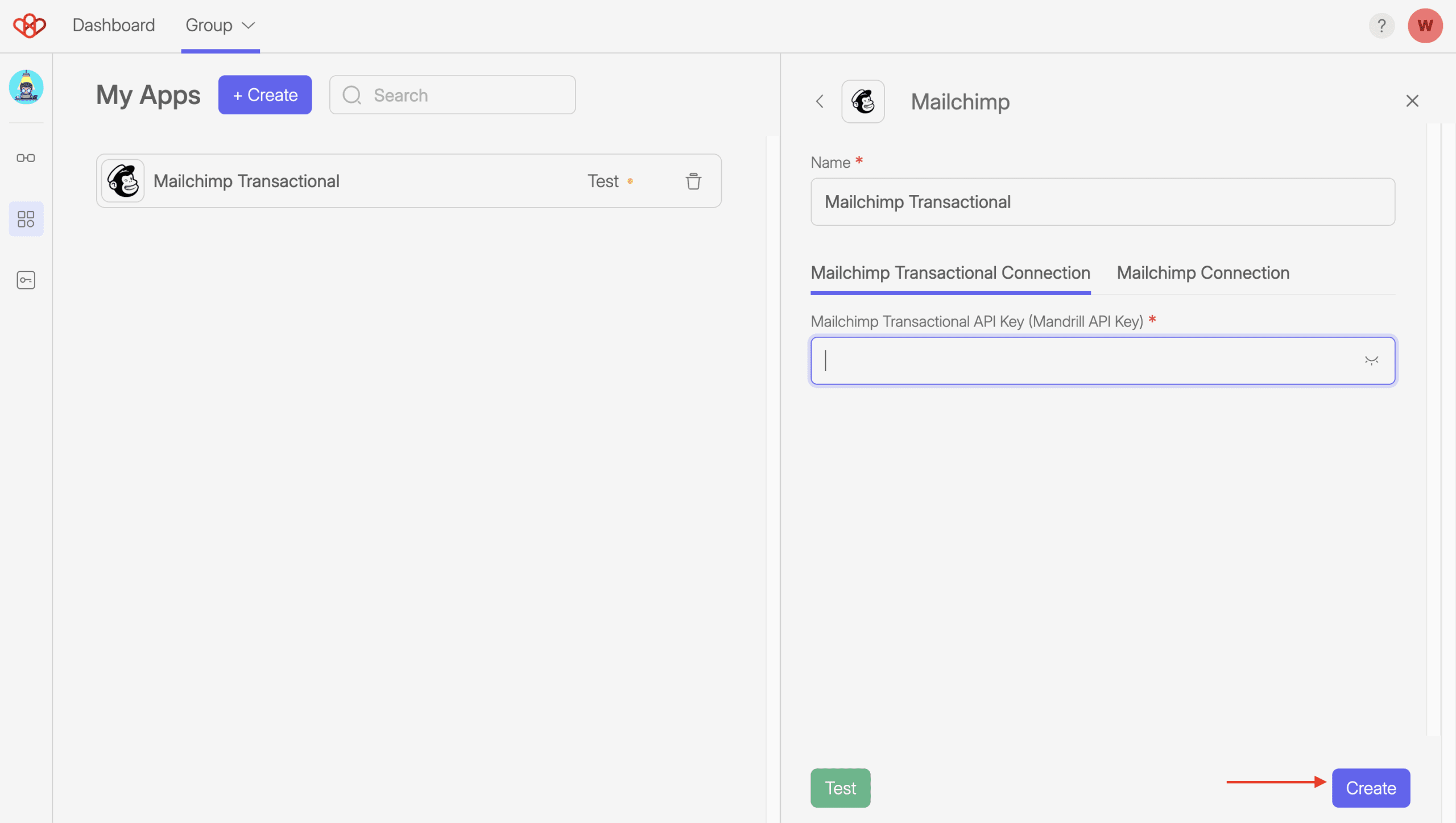This screenshot has height=823, width=1456.
Task: Focus the Search apps field
Action: tap(453, 95)
